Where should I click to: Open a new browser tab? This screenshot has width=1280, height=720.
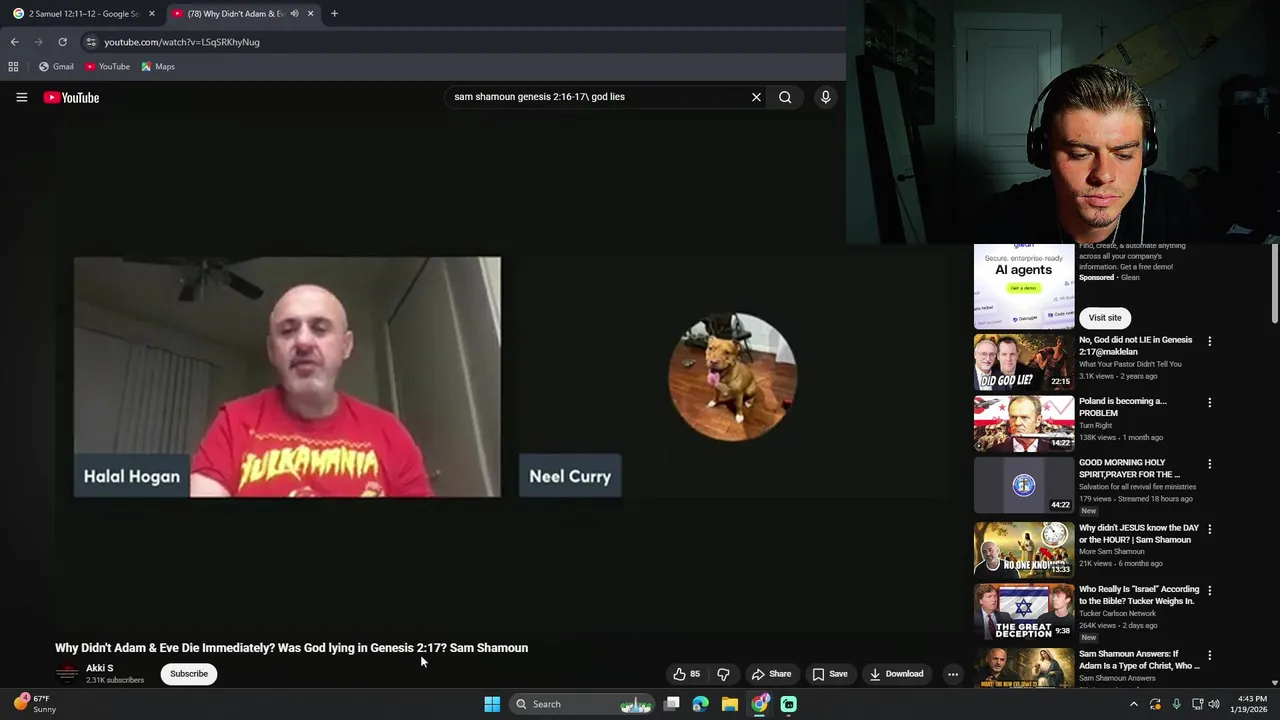pyautogui.click(x=334, y=14)
